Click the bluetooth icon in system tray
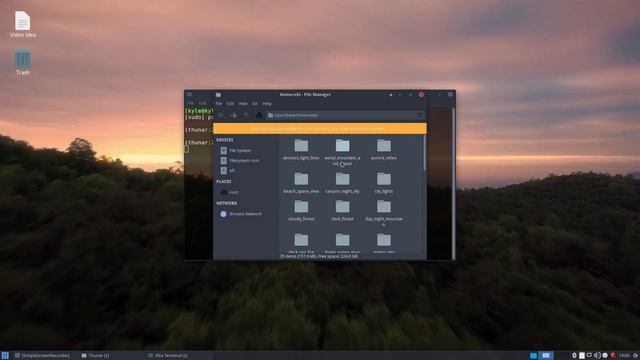640x360 pixels. 574,356
